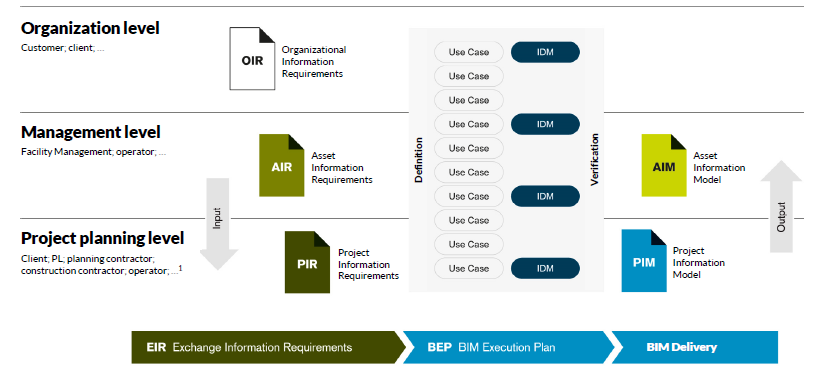Select the olive AIR document icon

point(282,165)
